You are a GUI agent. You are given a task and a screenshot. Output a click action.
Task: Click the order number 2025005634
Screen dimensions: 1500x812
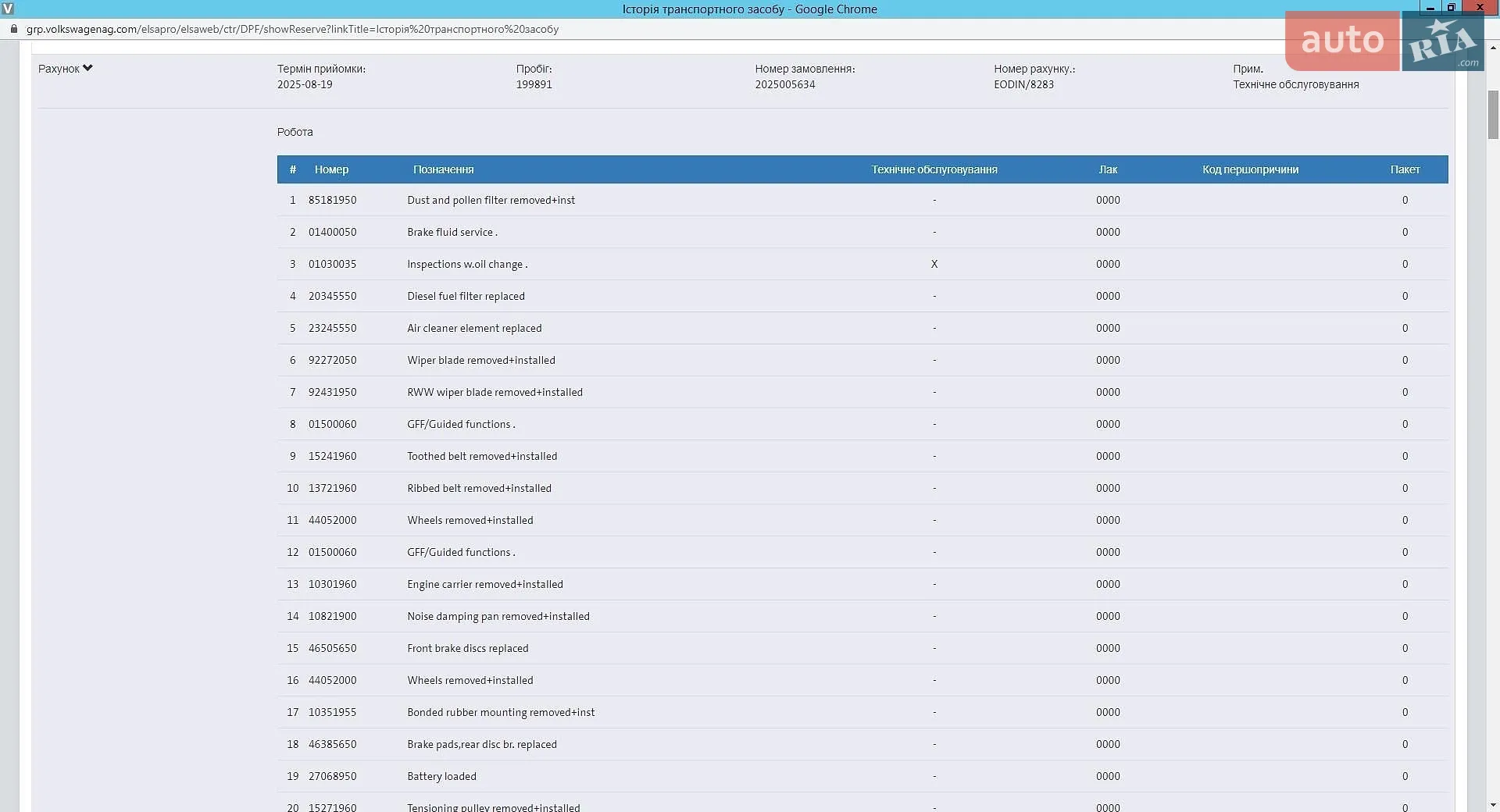(784, 84)
